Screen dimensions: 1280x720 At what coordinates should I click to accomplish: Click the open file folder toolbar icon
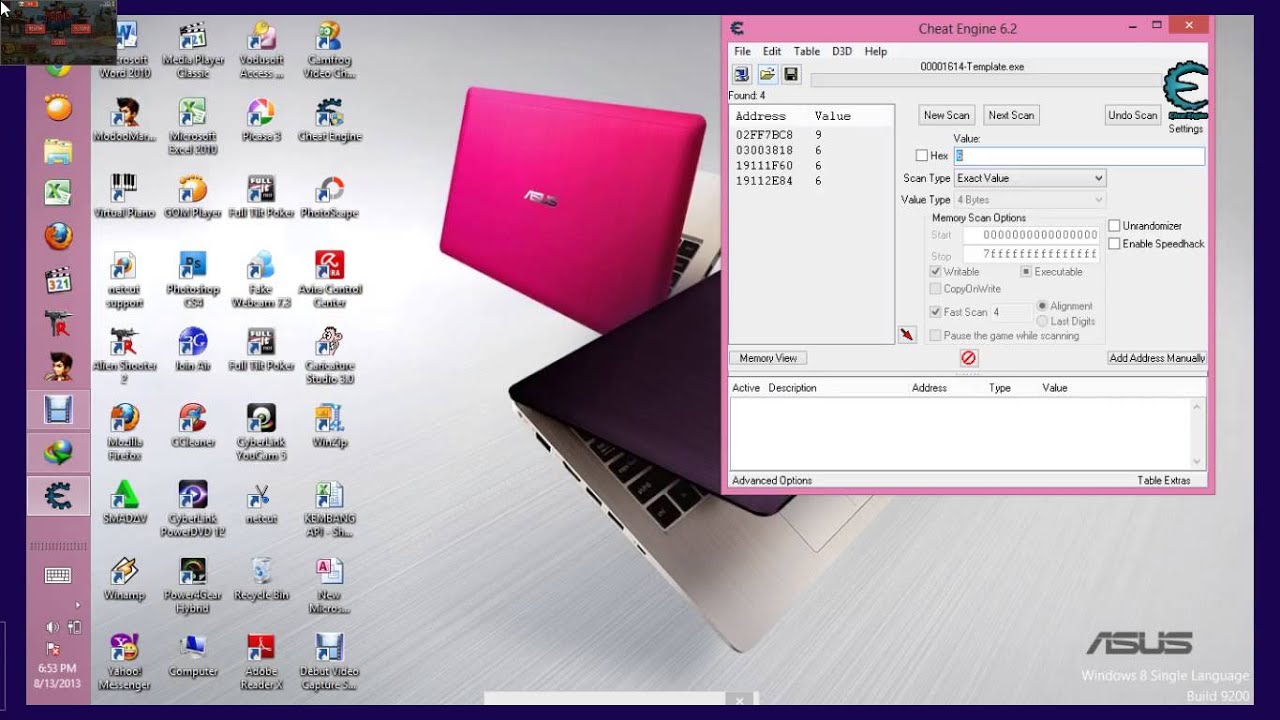click(x=767, y=74)
